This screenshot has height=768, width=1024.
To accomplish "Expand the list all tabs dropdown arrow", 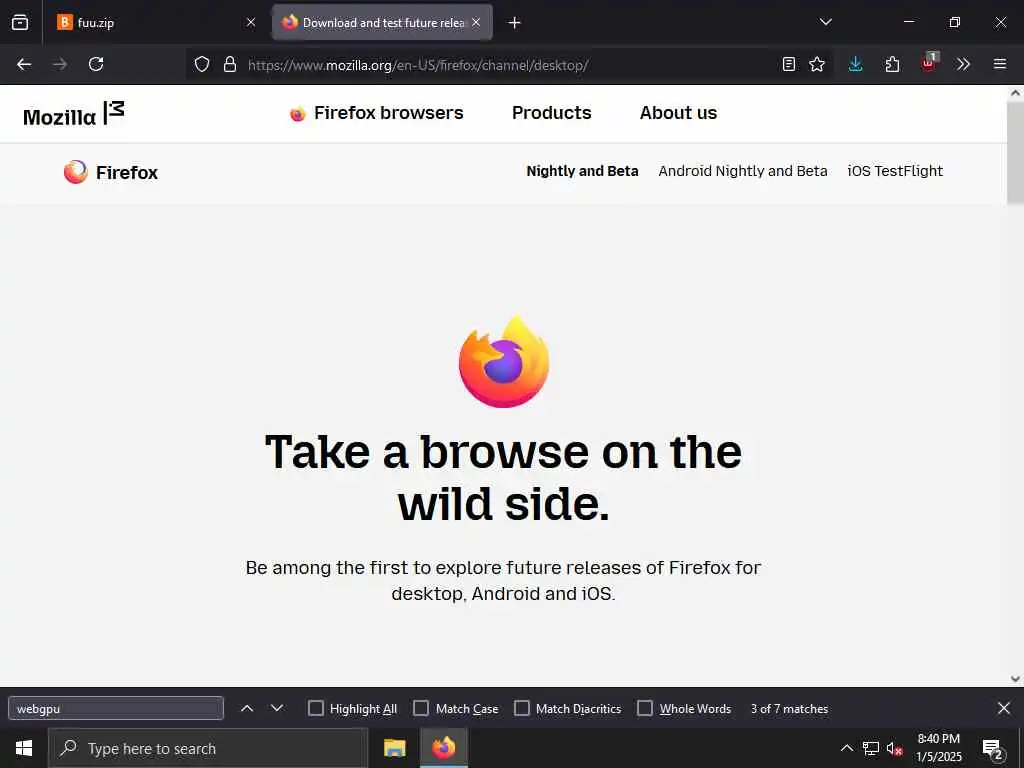I will pos(825,22).
